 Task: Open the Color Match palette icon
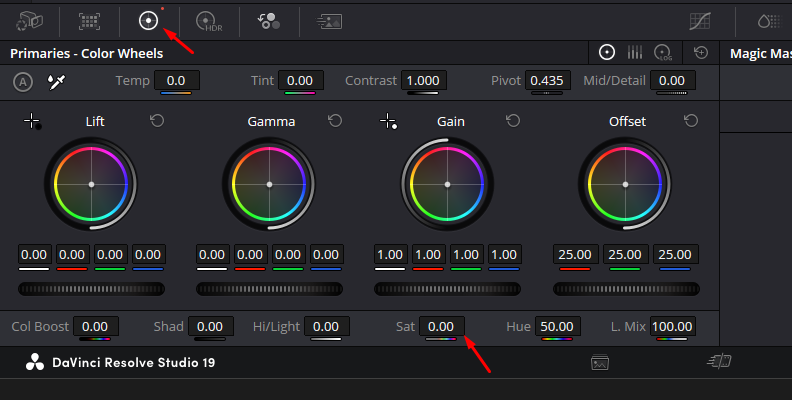[89, 21]
